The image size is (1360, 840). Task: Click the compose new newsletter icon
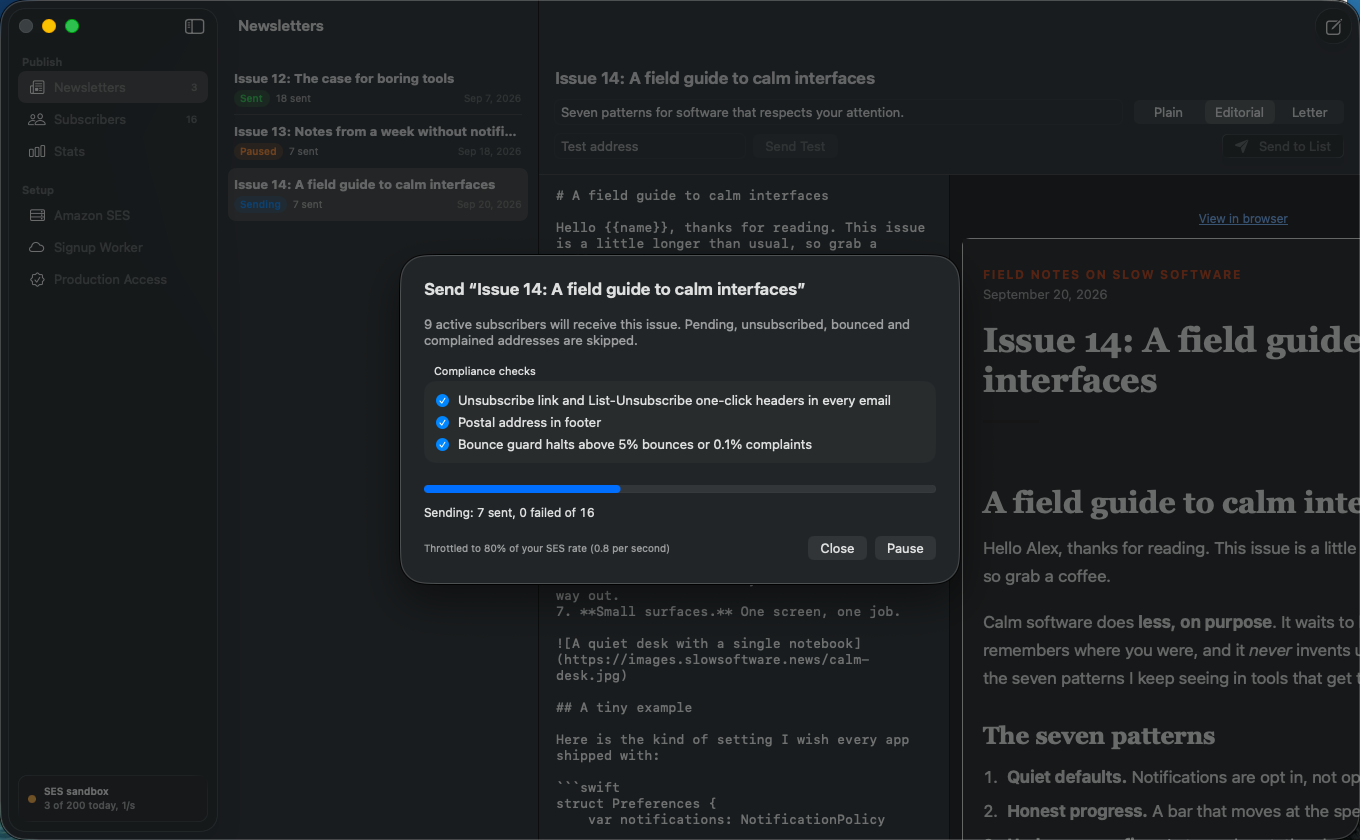coord(1333,27)
